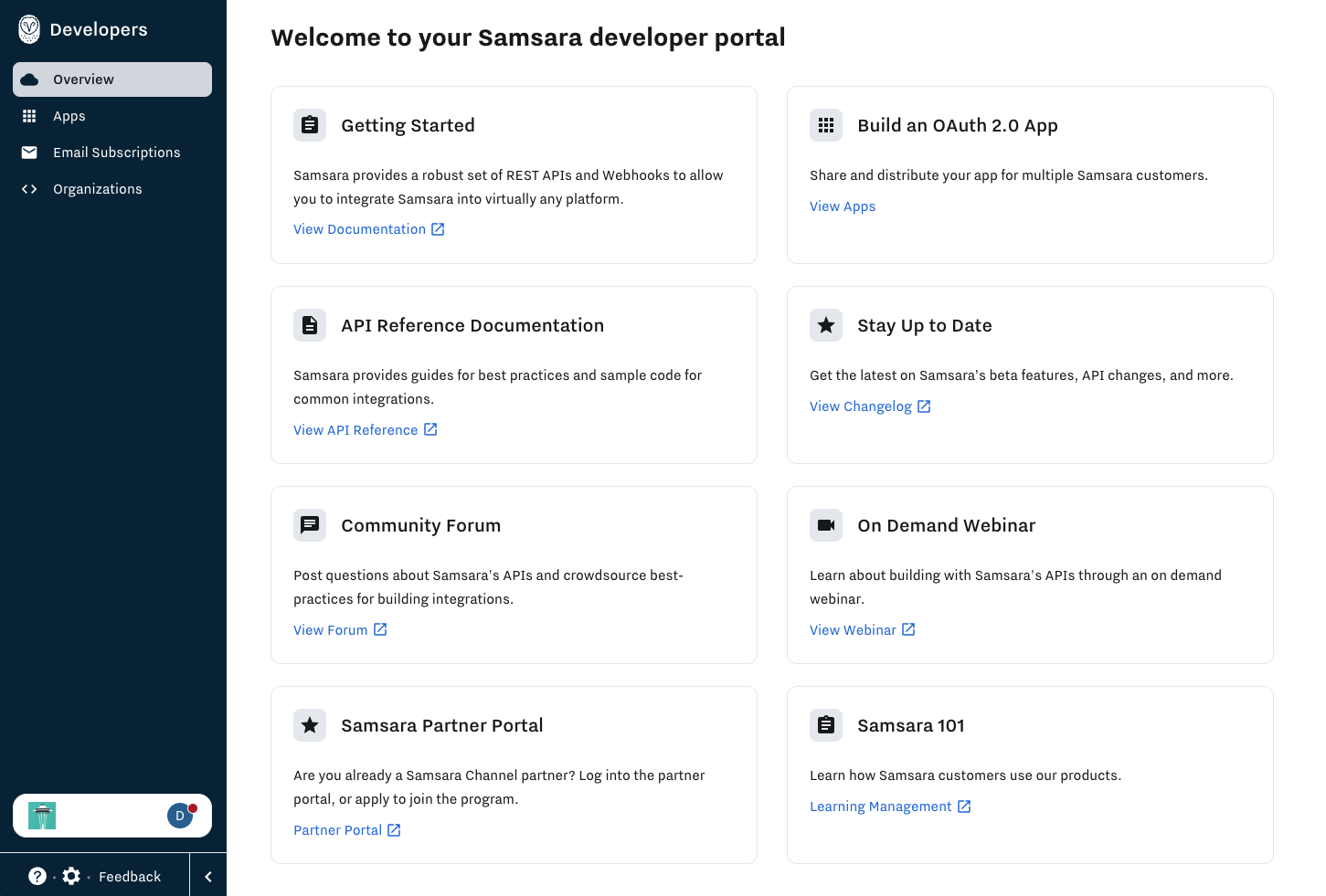1326x896 pixels.
Task: Click the star icon on Stay Up to Date card
Action: (826, 325)
